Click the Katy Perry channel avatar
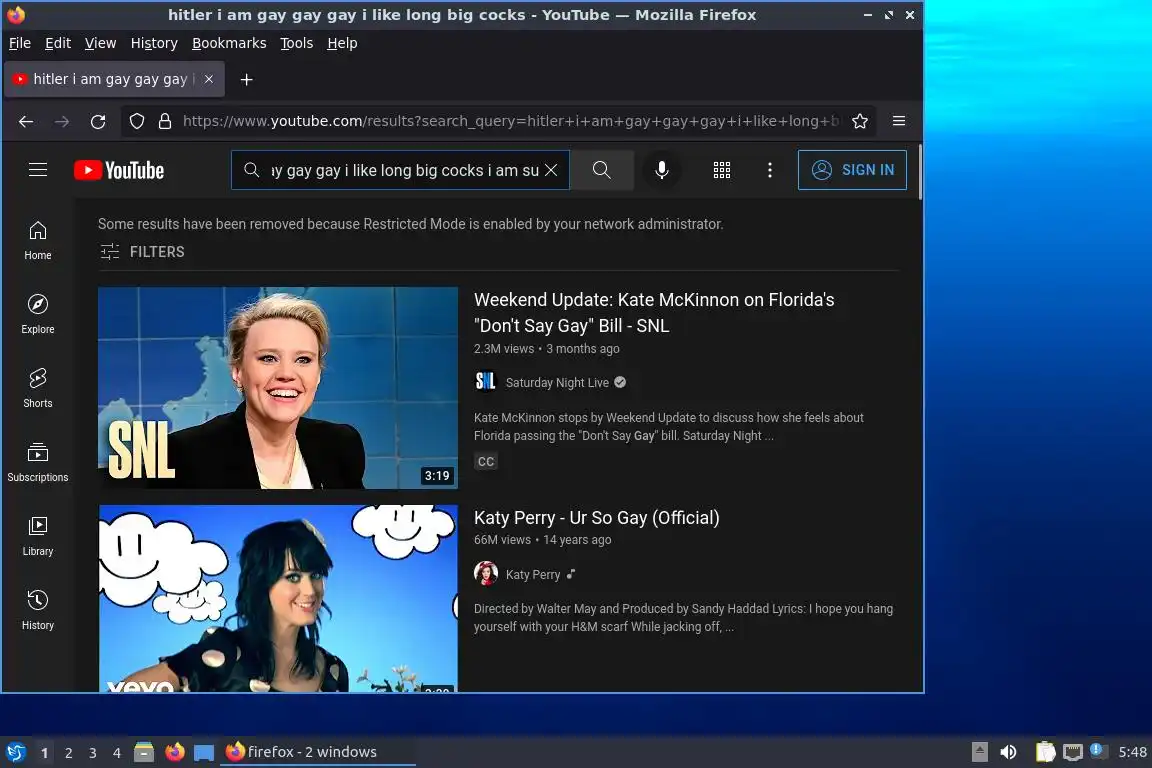 [x=486, y=573]
